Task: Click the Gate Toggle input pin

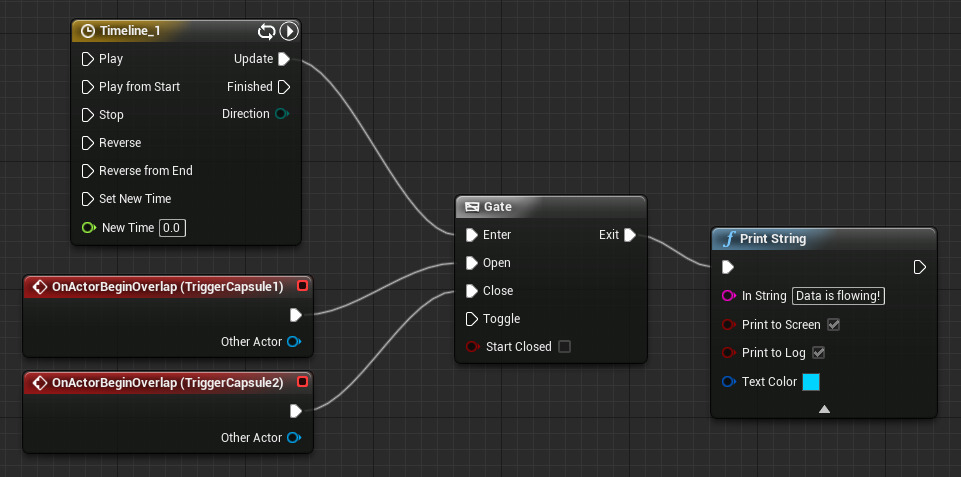Action: pyautogui.click(x=472, y=319)
